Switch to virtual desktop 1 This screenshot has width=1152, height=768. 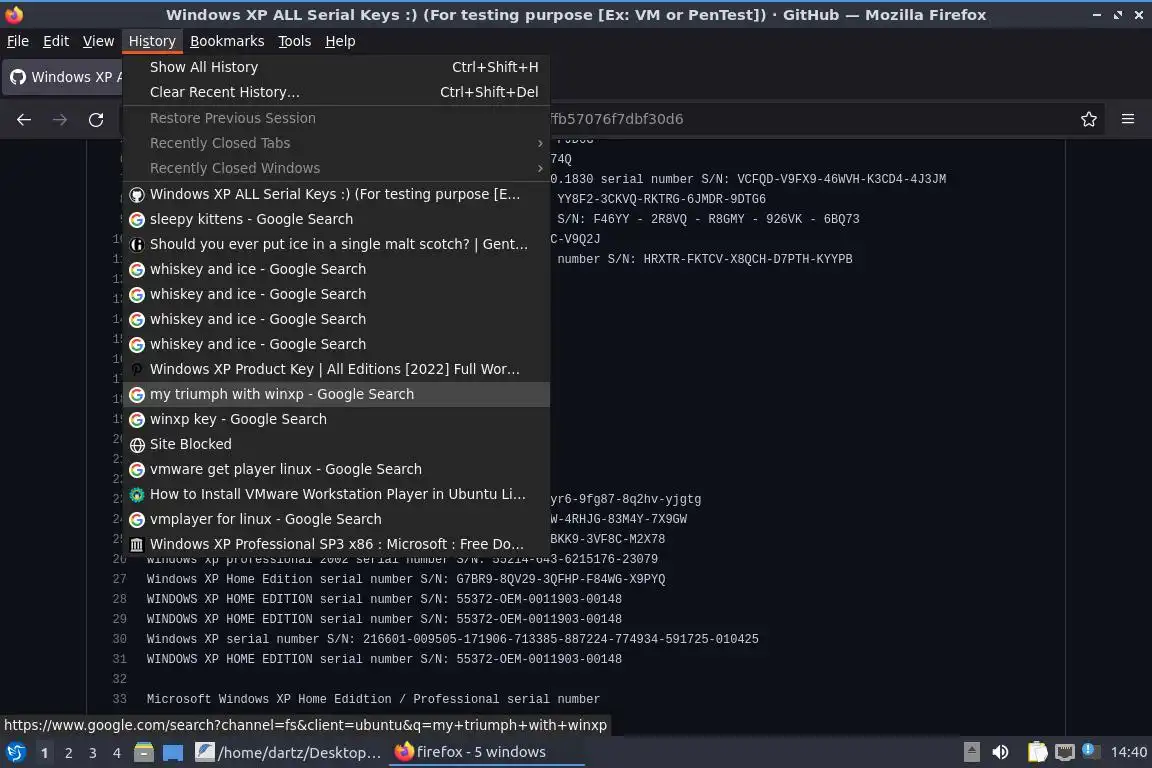click(44, 753)
